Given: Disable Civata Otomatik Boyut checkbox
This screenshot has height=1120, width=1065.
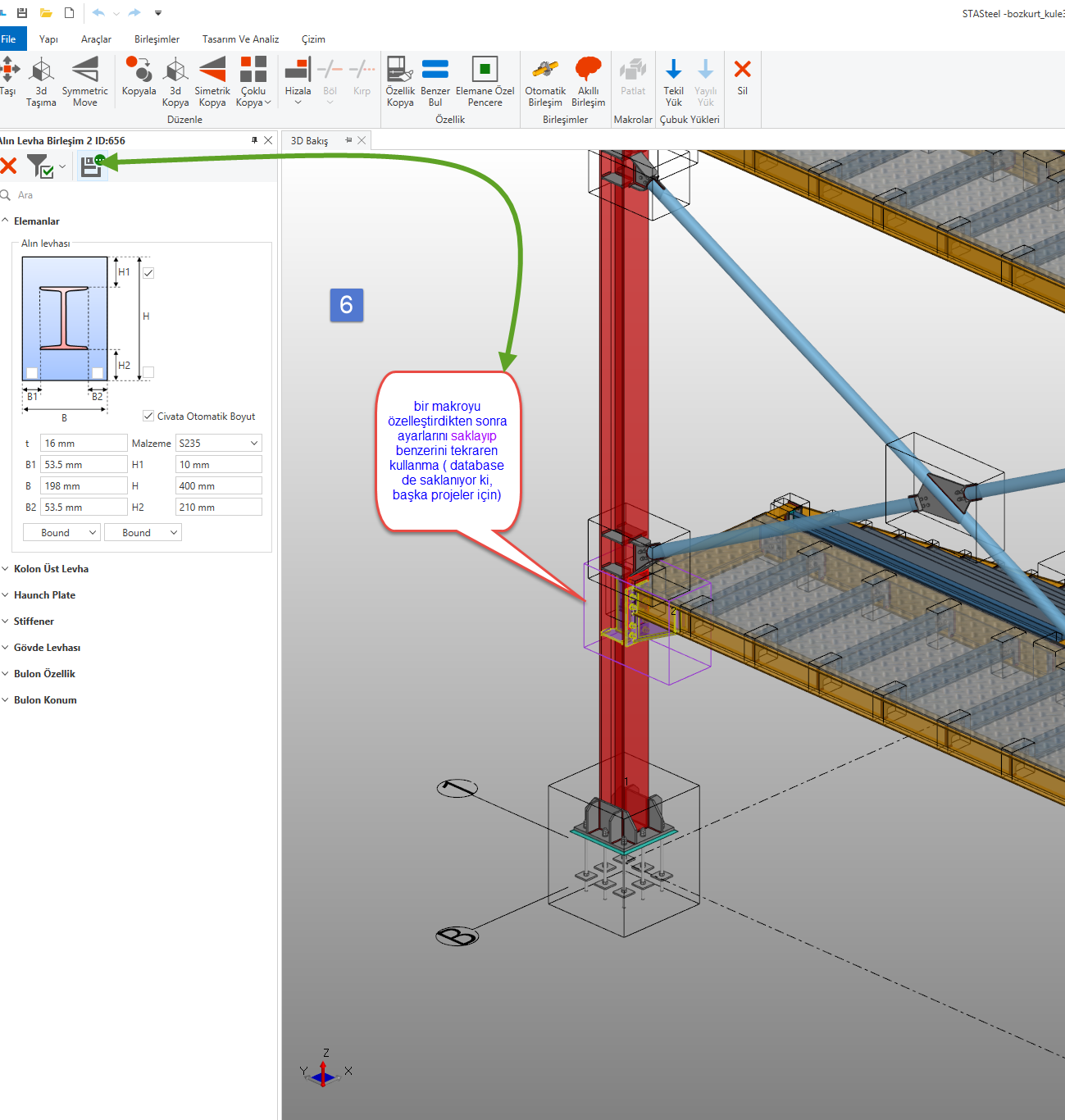Looking at the screenshot, I should coord(148,416).
